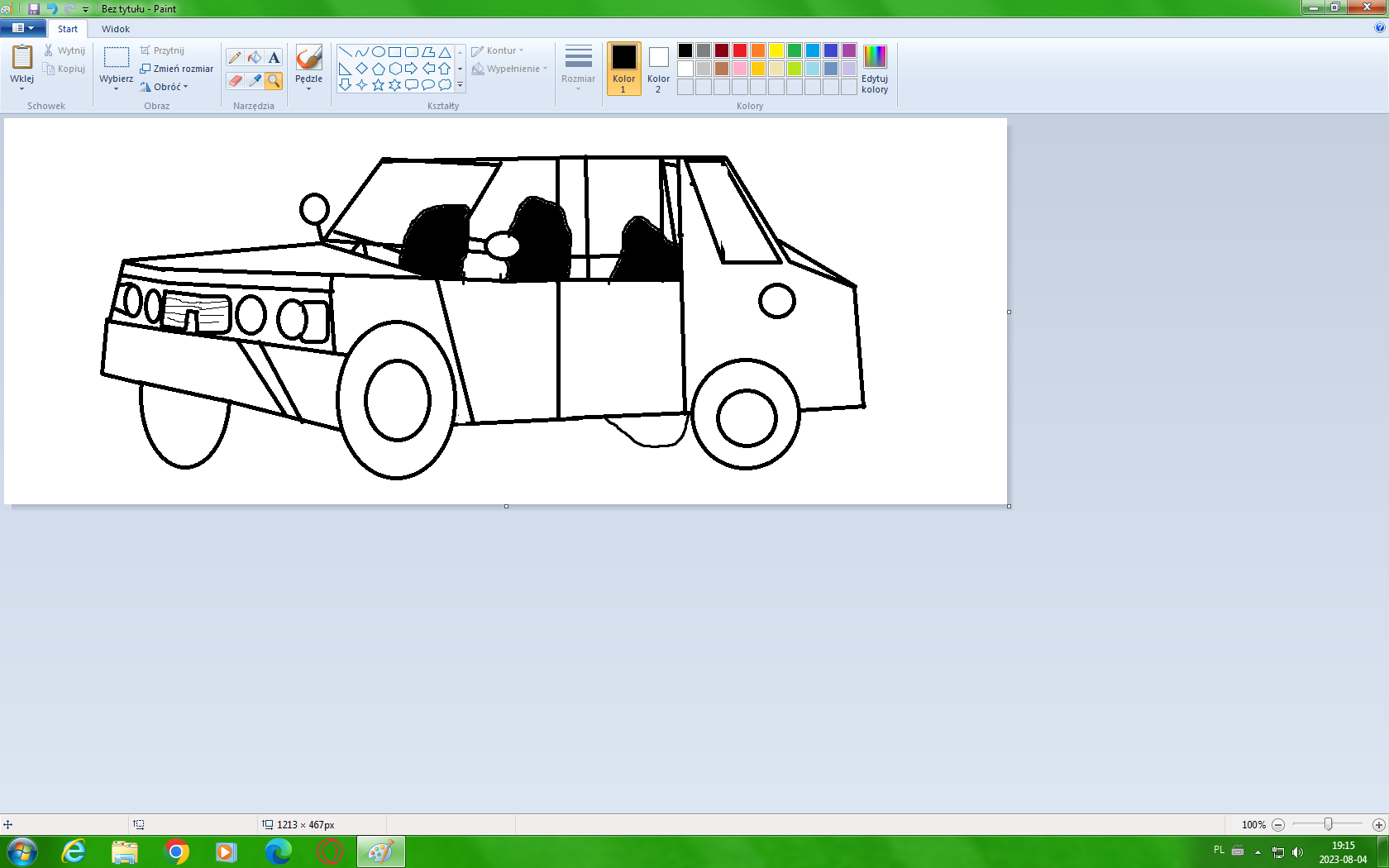This screenshot has width=1389, height=868.
Task: Choose the green color swatch
Action: pos(795,50)
